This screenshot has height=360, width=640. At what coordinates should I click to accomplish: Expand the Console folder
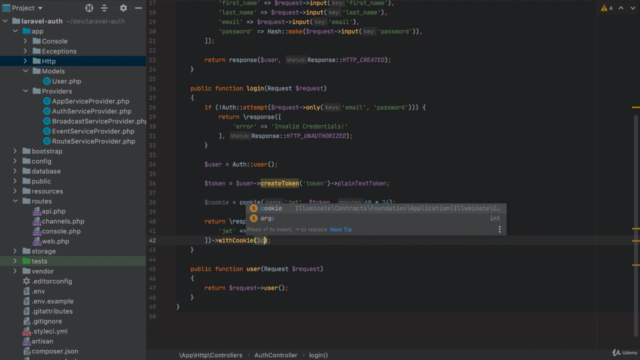tap(25, 41)
